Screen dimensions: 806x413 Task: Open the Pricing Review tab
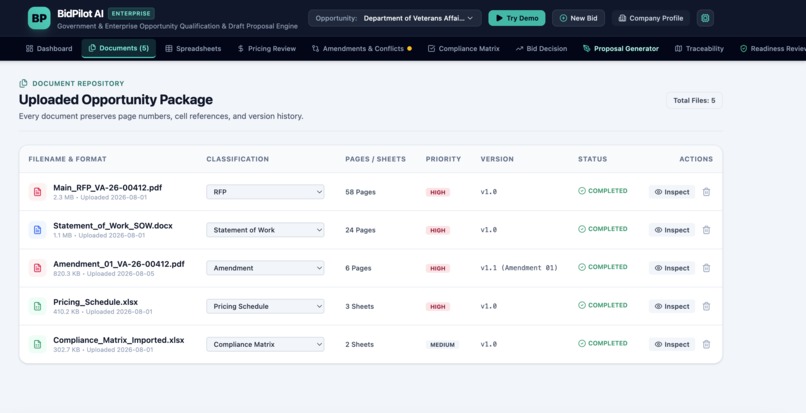(267, 48)
